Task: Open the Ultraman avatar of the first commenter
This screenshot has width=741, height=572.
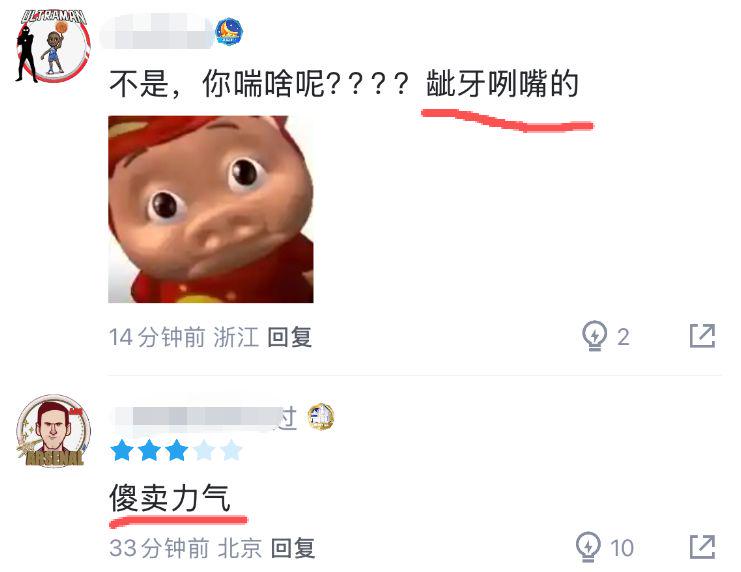Action: click(53, 46)
